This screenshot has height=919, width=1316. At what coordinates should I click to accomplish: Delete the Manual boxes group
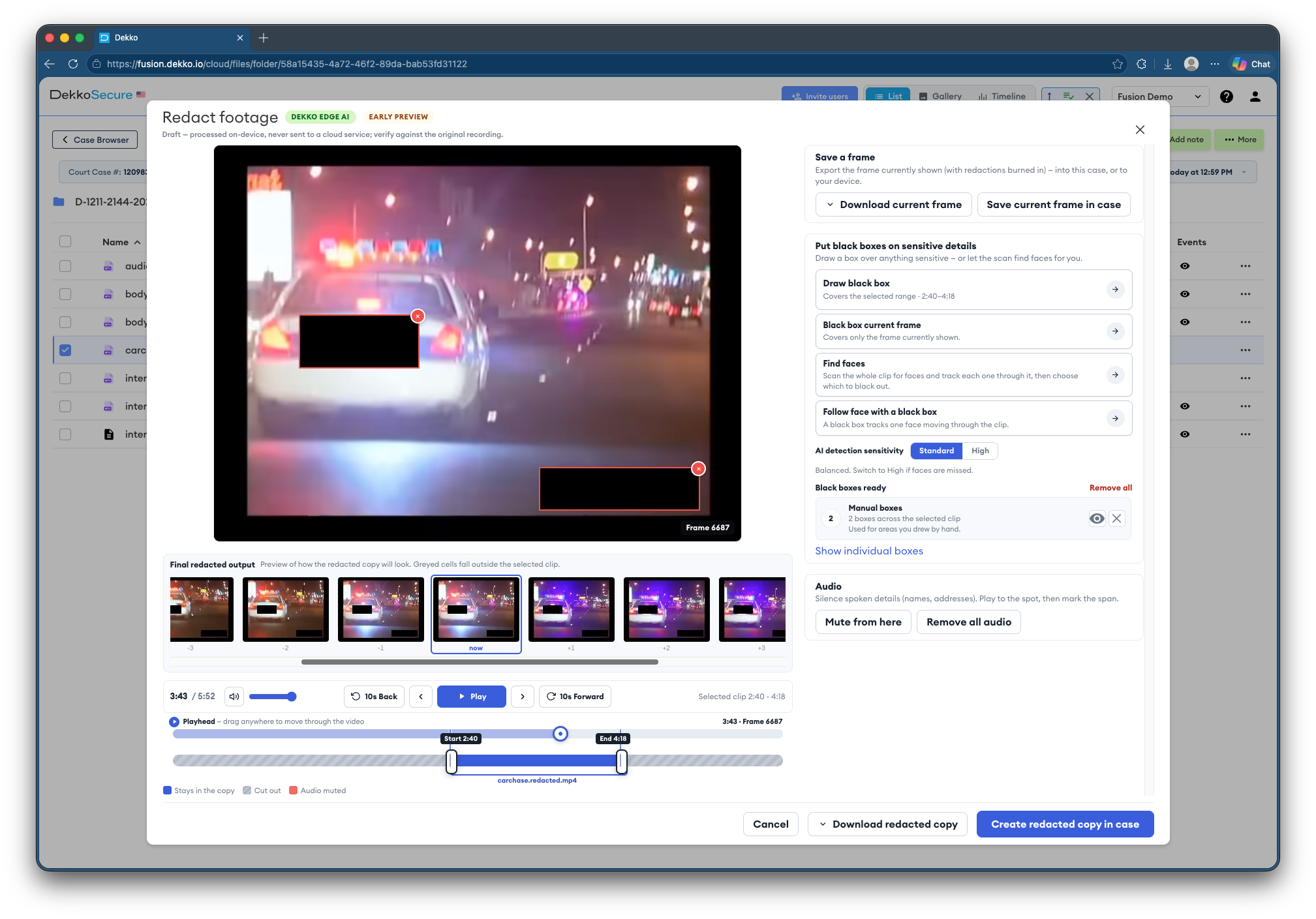pos(1117,519)
